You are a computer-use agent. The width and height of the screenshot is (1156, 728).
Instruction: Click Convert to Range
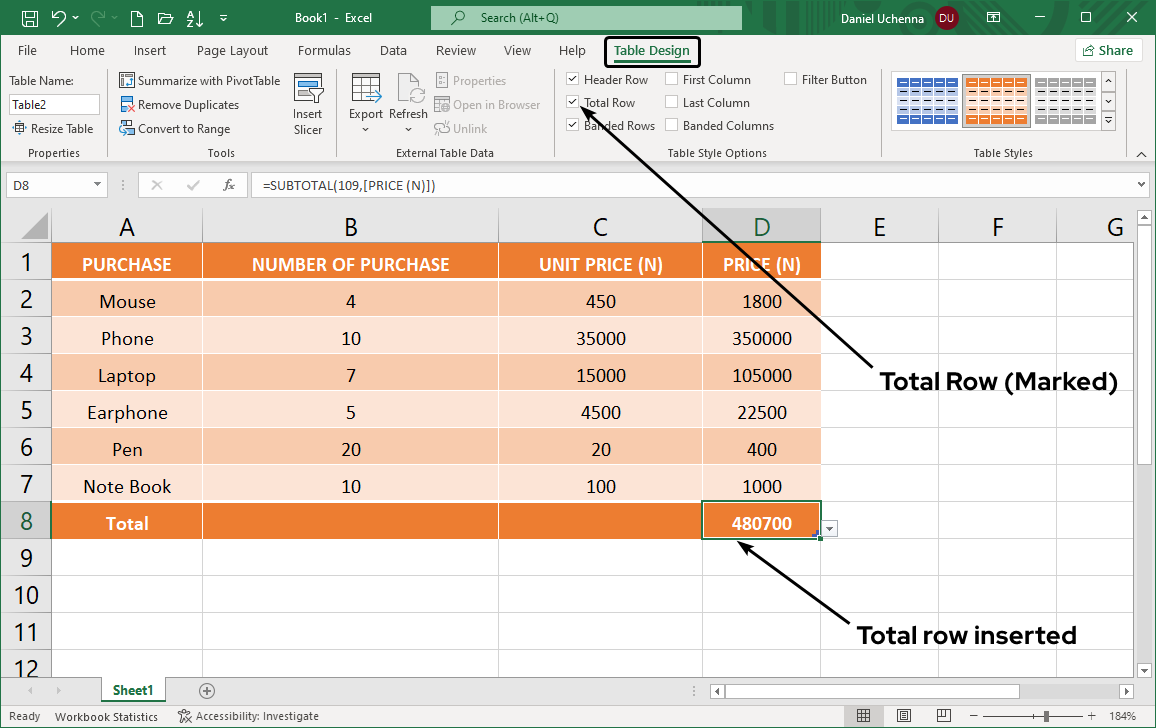183,128
